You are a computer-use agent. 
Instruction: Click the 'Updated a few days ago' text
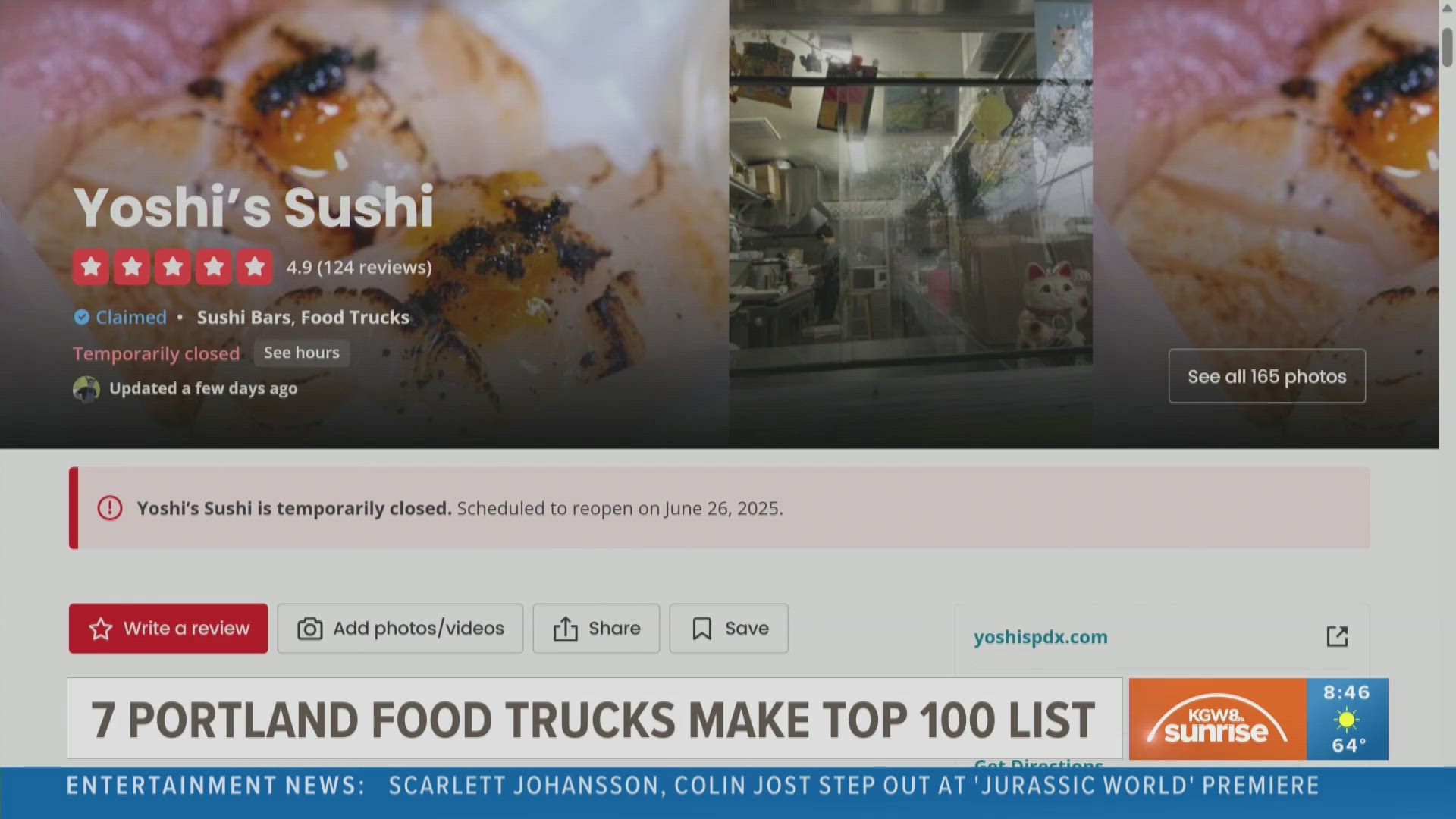203,388
